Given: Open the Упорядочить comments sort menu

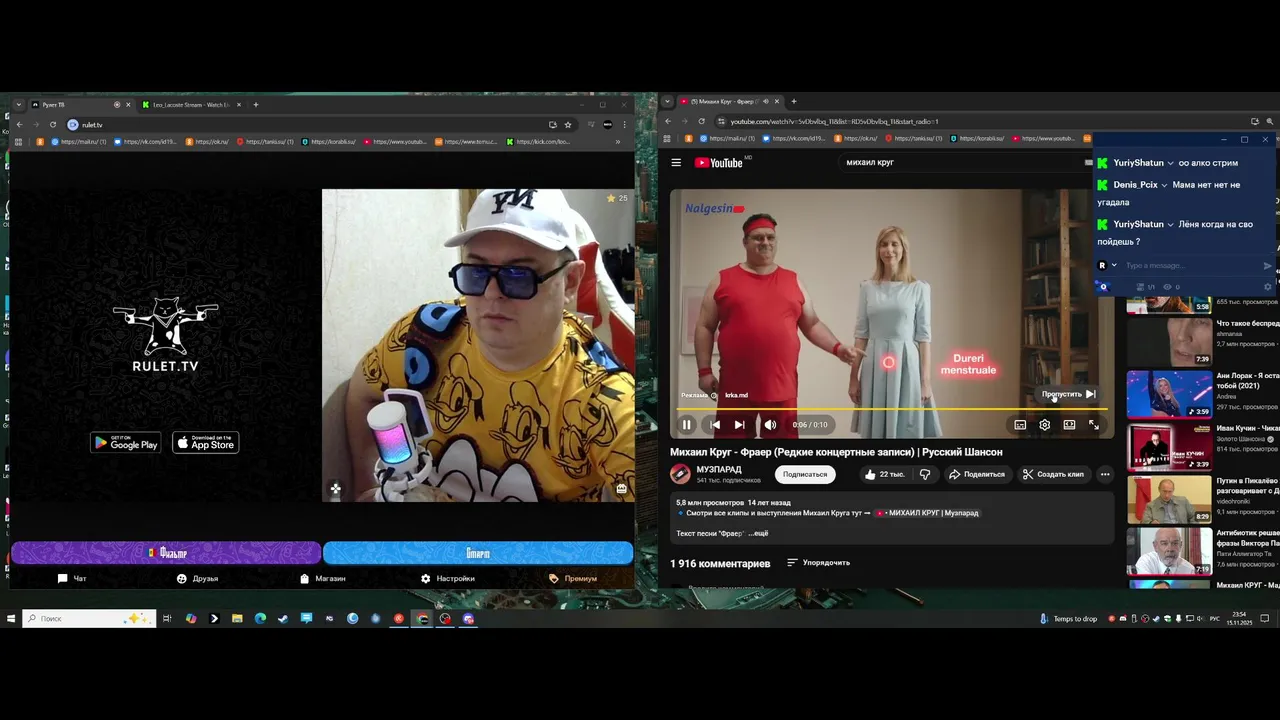Looking at the screenshot, I should (x=818, y=563).
